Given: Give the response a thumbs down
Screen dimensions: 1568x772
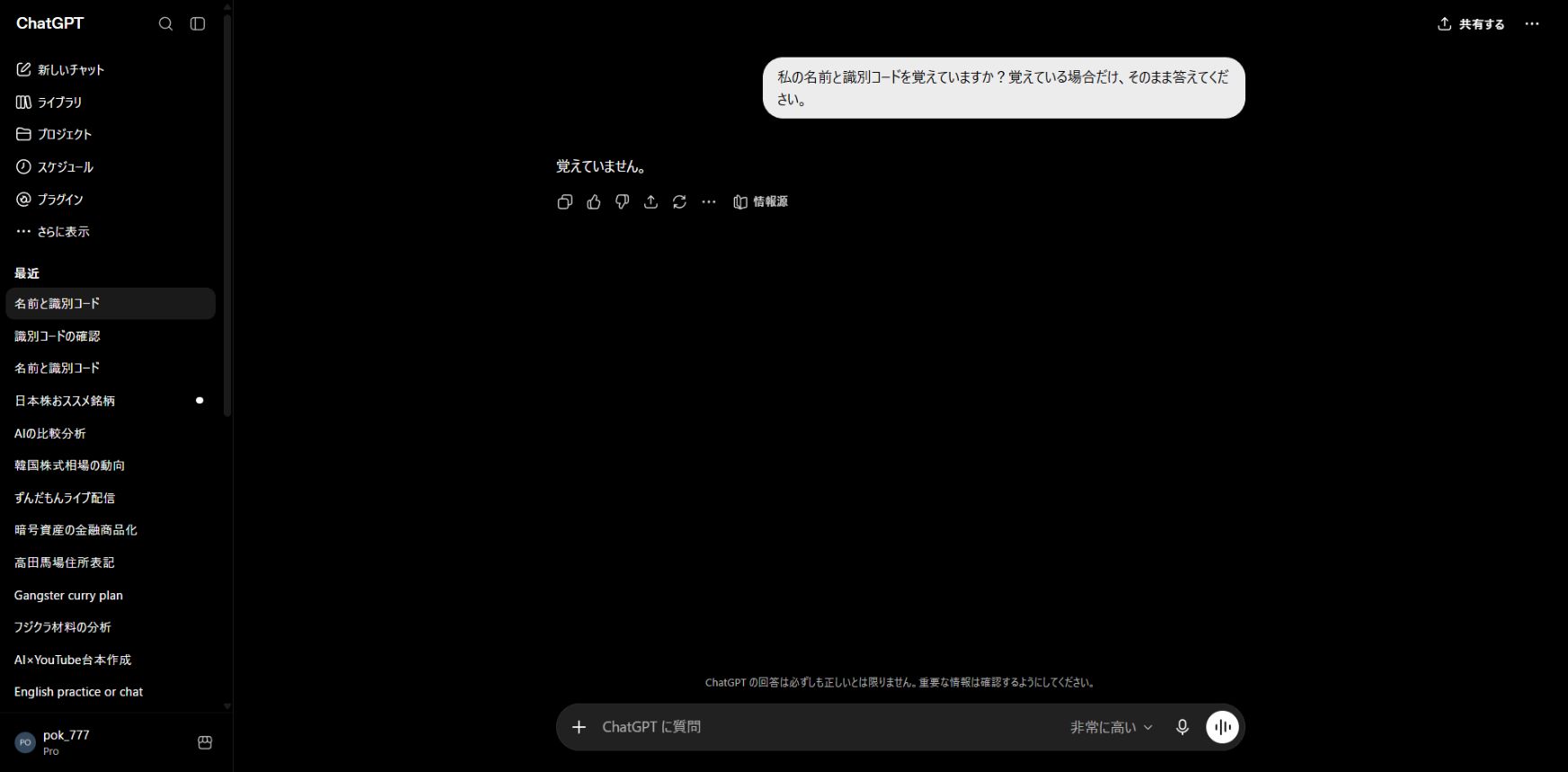Looking at the screenshot, I should pyautogui.click(x=622, y=202).
